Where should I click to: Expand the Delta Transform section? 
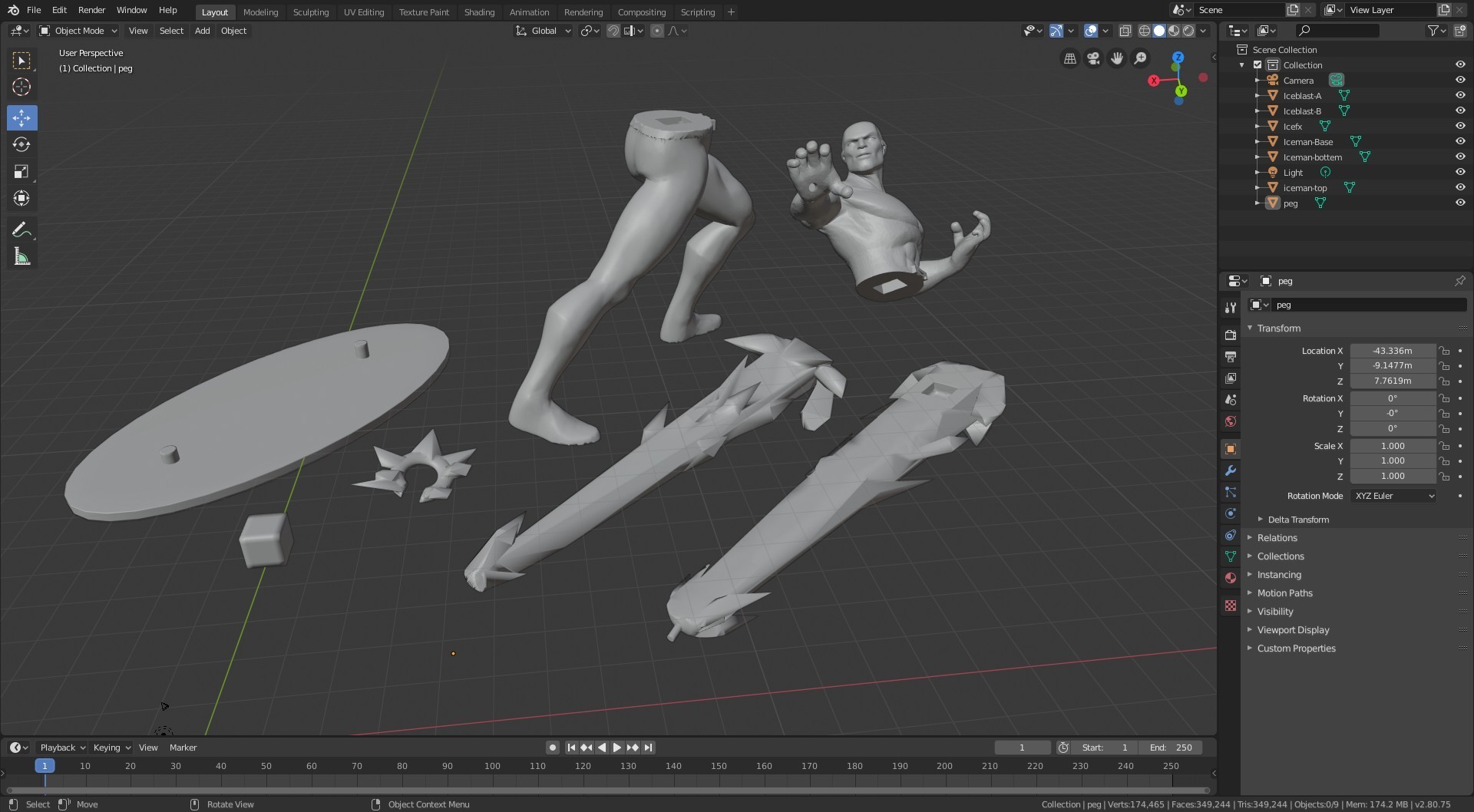1297,520
